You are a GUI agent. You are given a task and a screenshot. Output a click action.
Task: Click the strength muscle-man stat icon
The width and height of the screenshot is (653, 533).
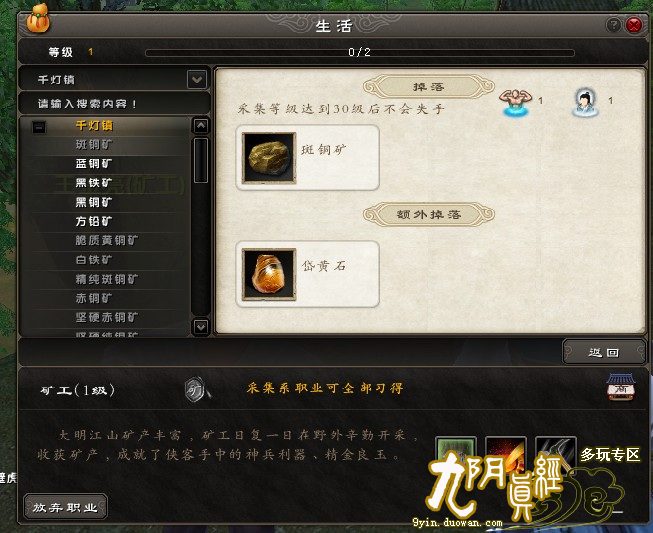tap(516, 102)
